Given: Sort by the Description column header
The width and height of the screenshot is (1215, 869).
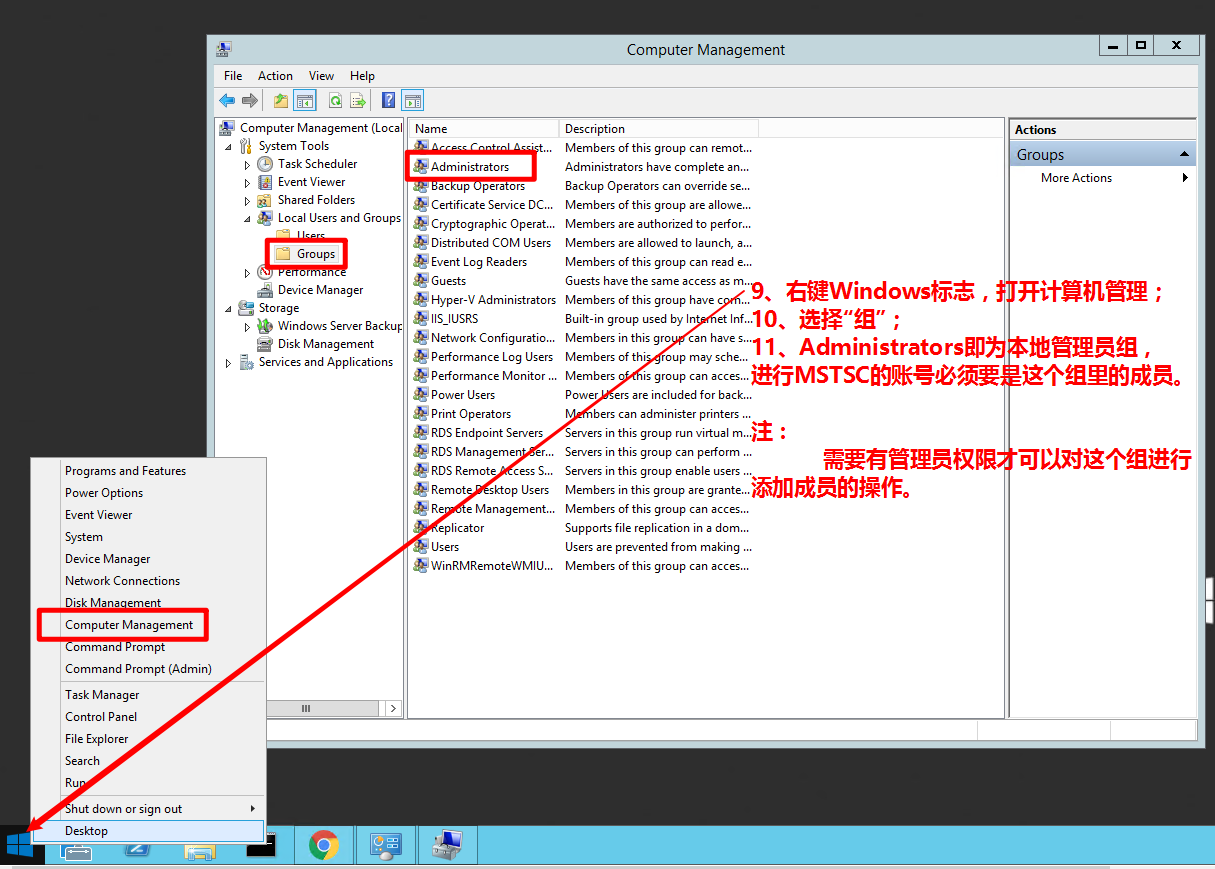Looking at the screenshot, I should tap(659, 128).
